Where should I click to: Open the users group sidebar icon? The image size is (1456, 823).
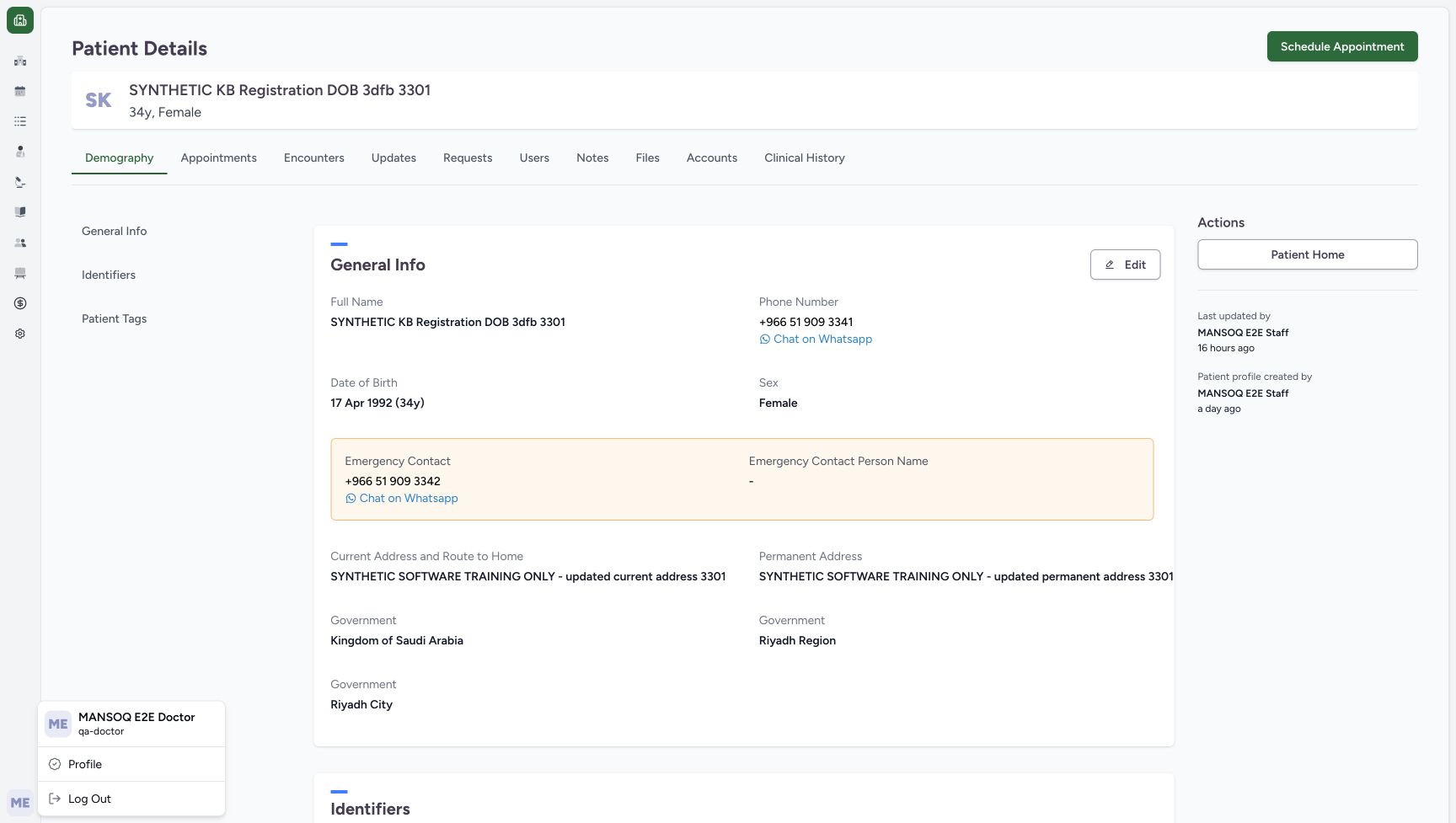click(20, 243)
